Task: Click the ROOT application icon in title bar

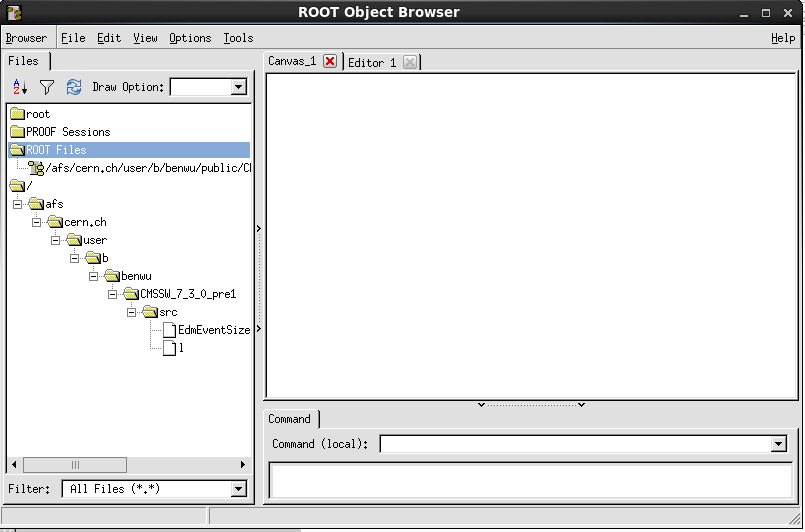Action: click(14, 12)
